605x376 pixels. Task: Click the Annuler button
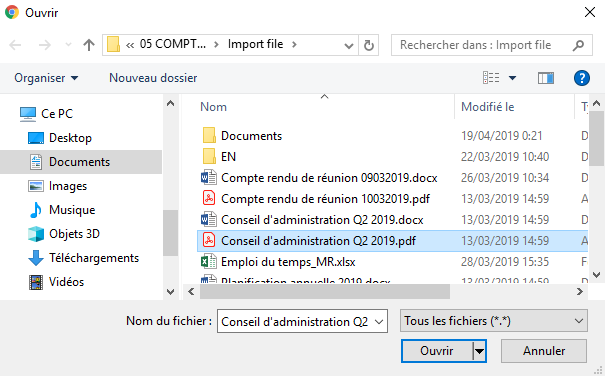tap(544, 351)
